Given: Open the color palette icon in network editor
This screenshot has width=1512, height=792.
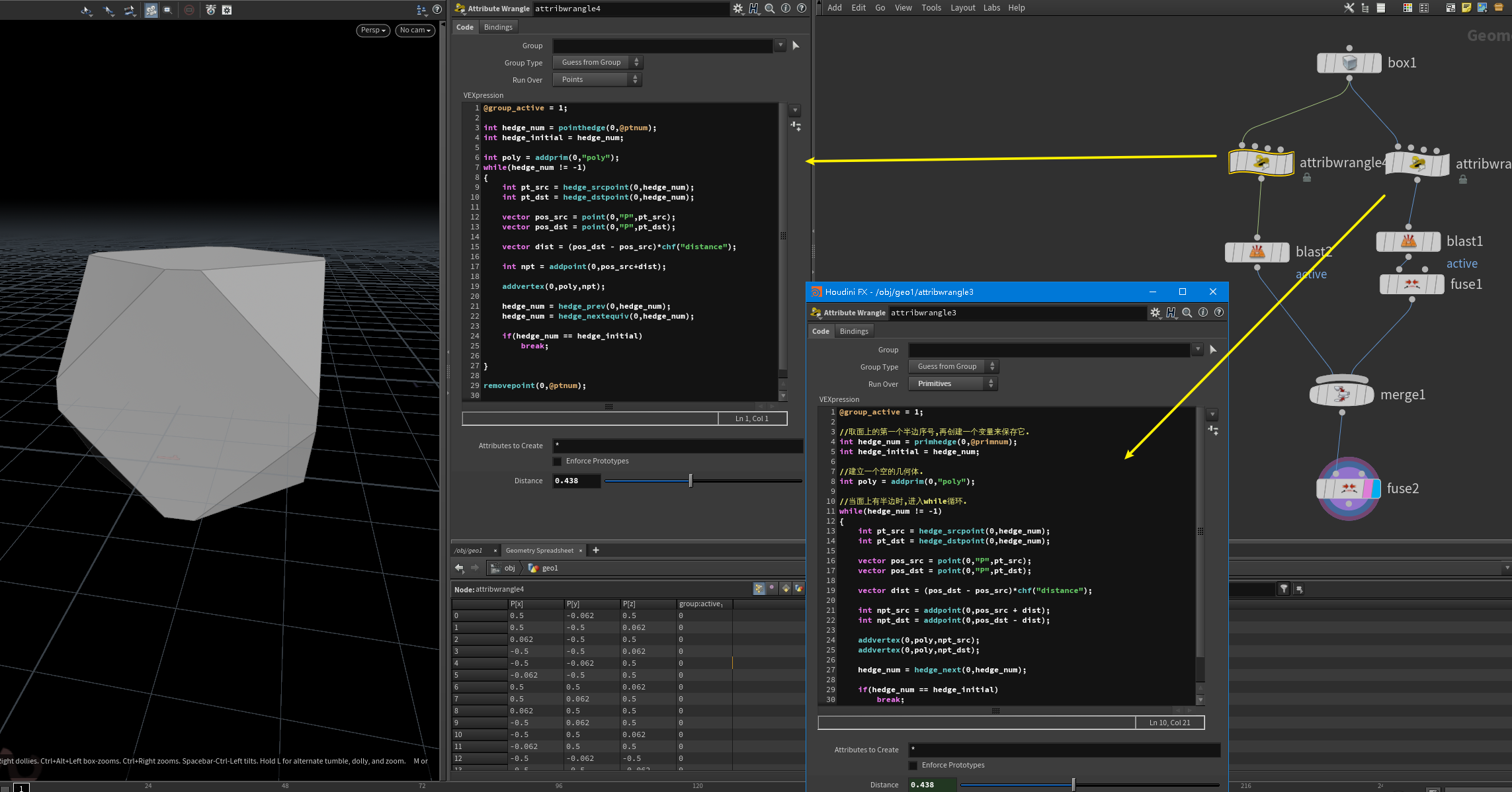Looking at the screenshot, I should click(x=1407, y=8).
